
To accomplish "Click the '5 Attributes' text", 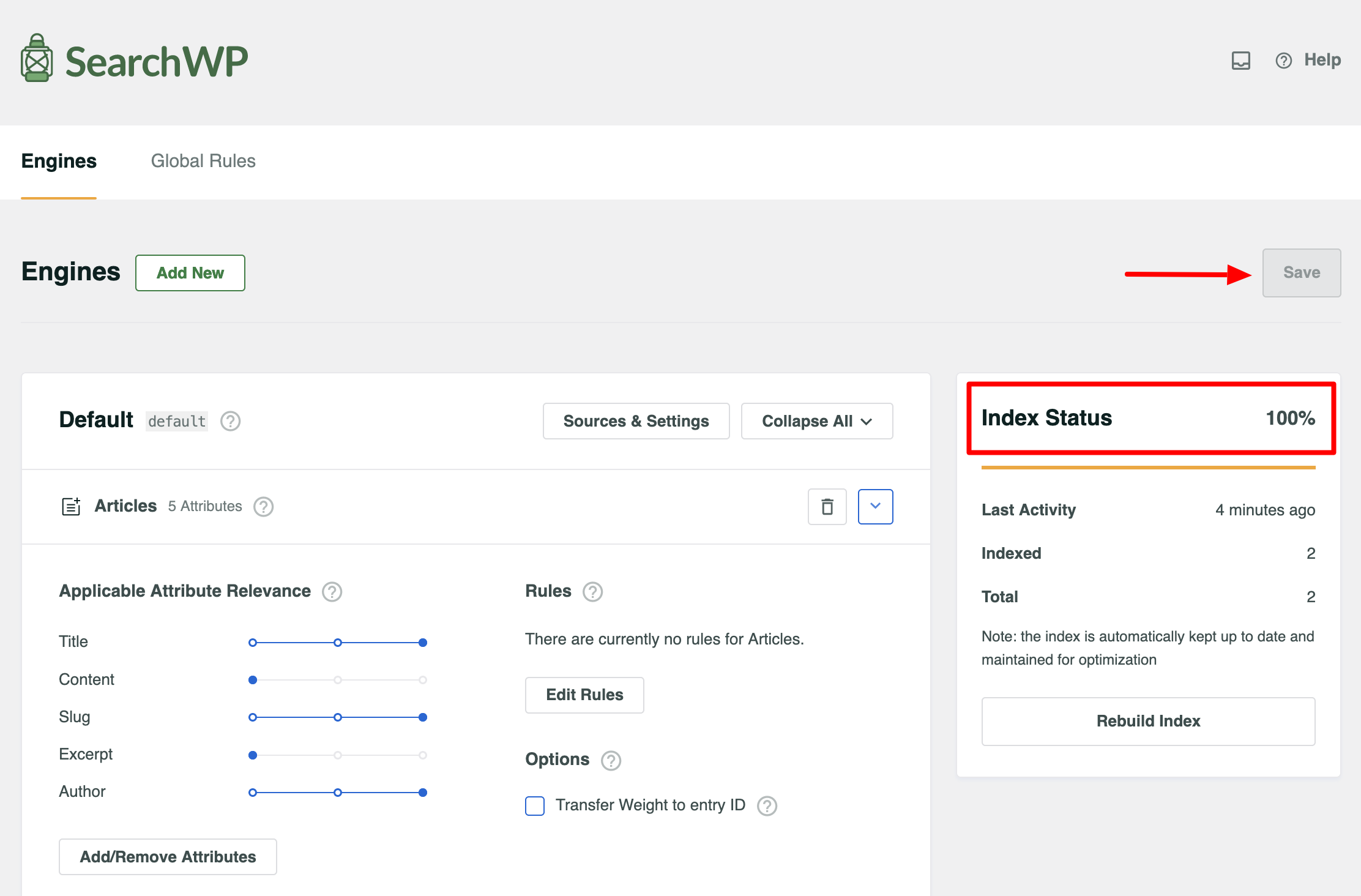I will 205,506.
